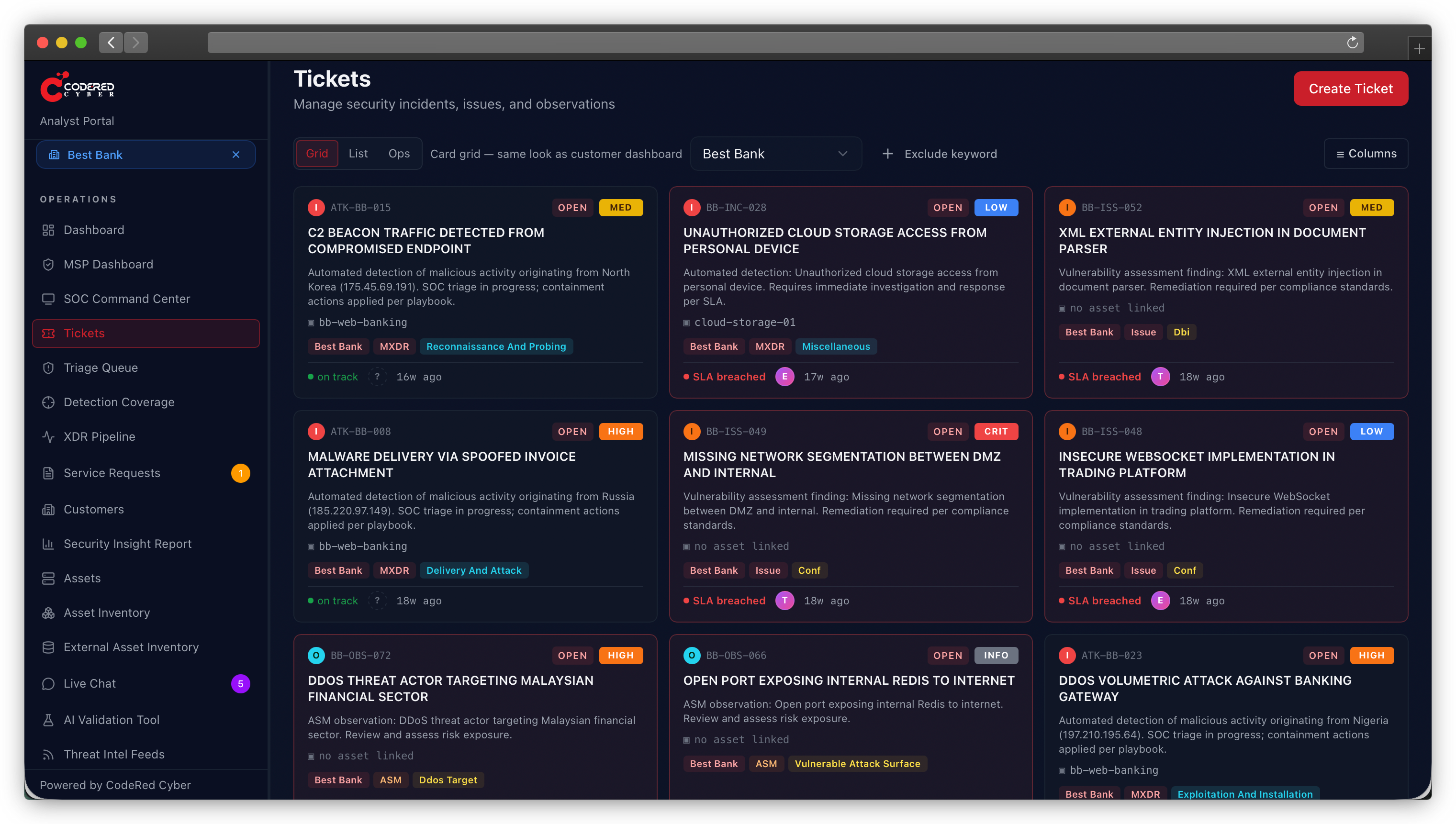The image size is (1456, 824).
Task: Click the browser forward arrow
Action: (136, 43)
